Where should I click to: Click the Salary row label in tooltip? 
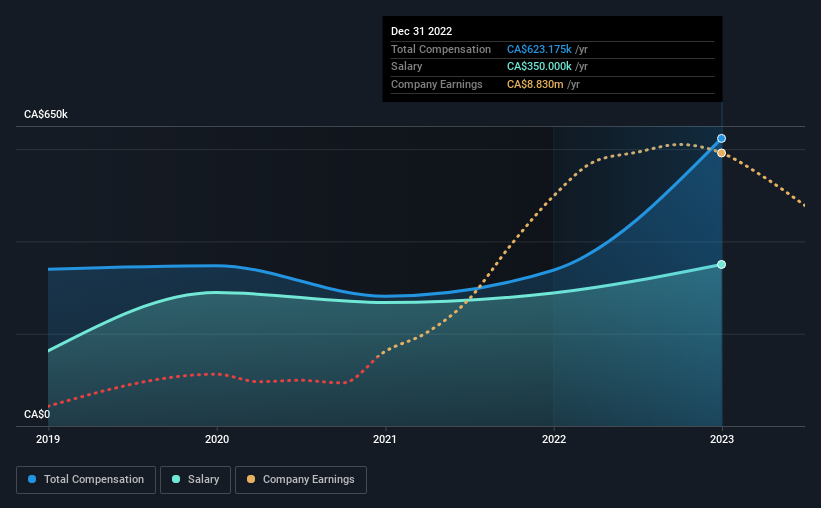coord(406,67)
